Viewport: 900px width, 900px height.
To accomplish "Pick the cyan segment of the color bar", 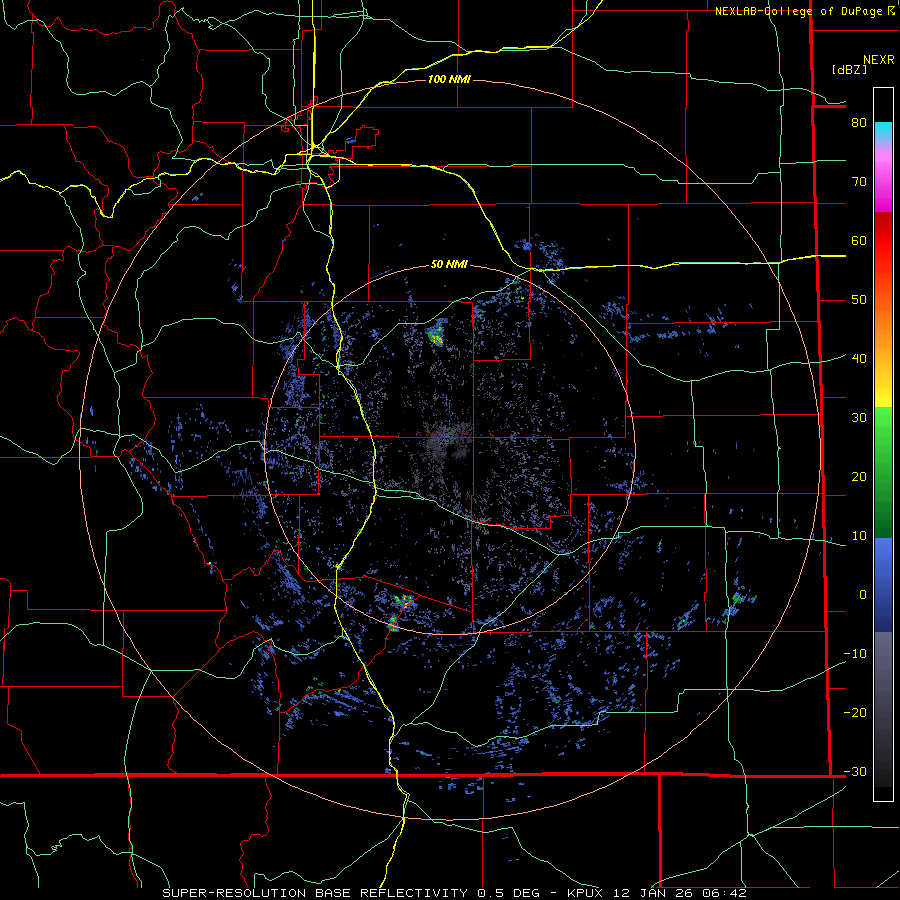I will click(x=883, y=132).
